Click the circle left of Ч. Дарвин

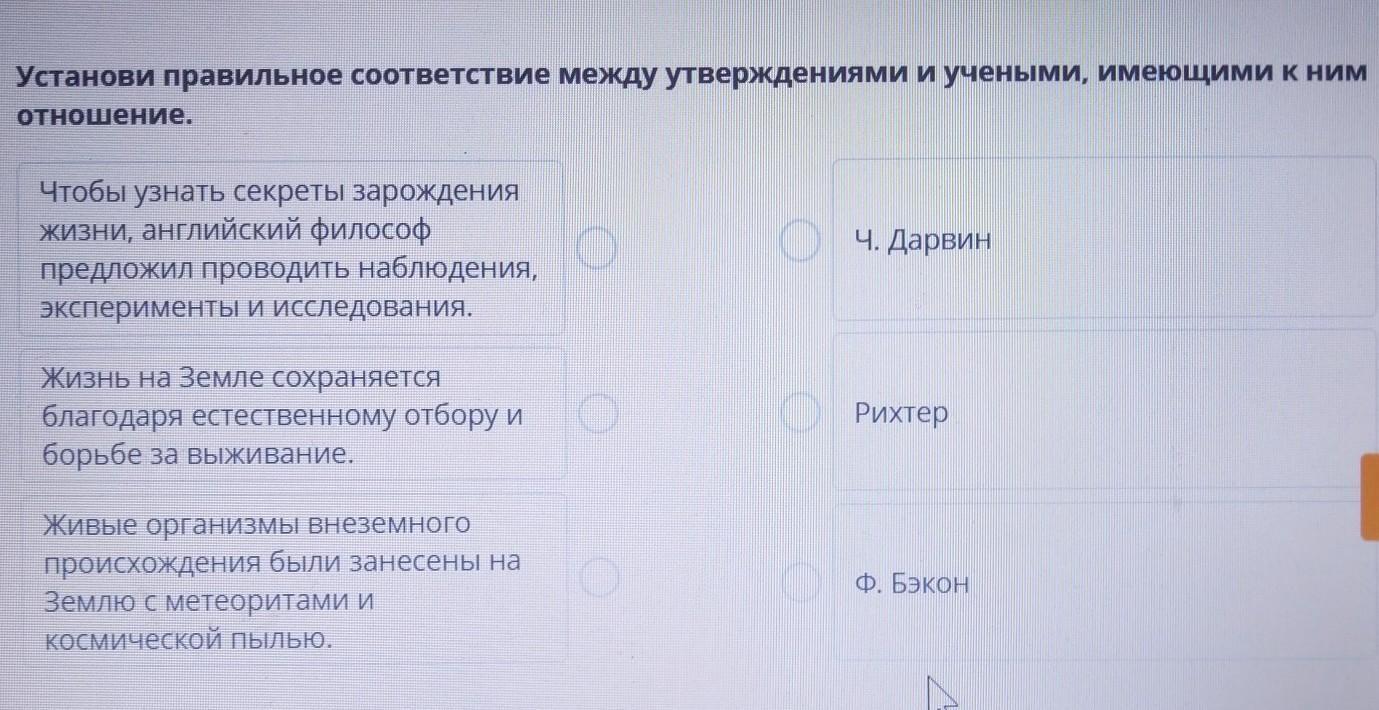pyautogui.click(x=799, y=243)
